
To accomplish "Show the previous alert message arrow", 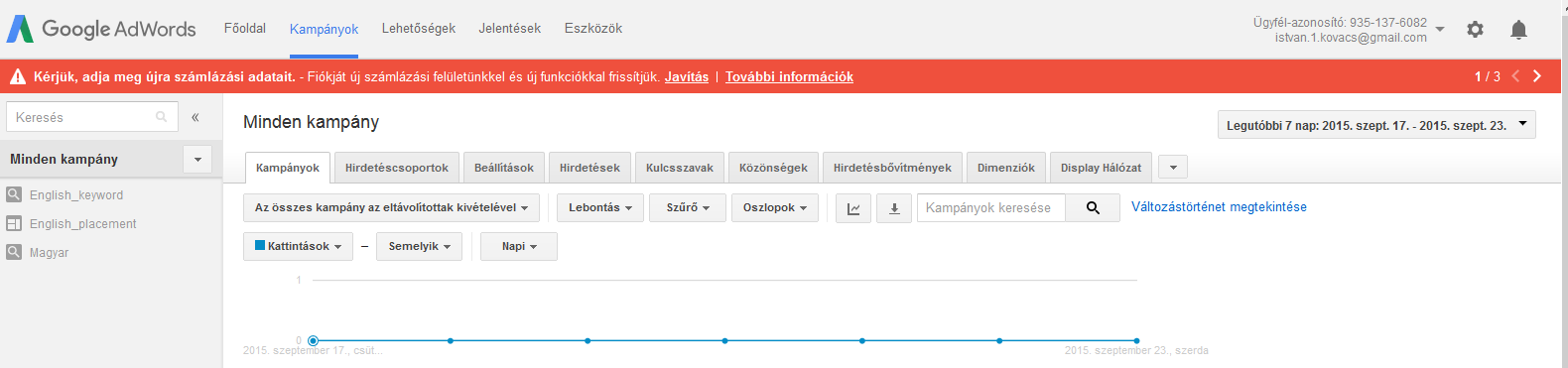I will click(1515, 76).
